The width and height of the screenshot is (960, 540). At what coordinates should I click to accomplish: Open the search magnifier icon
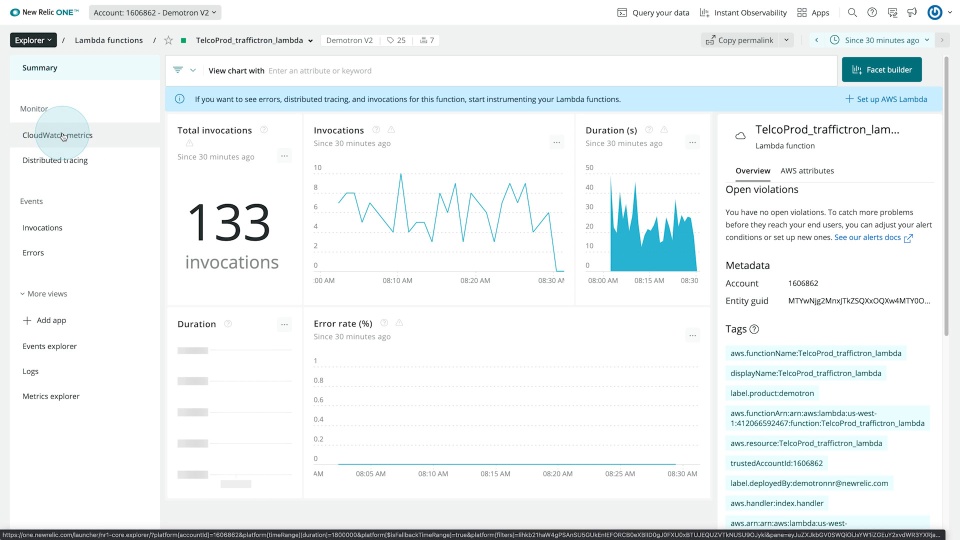[852, 12]
